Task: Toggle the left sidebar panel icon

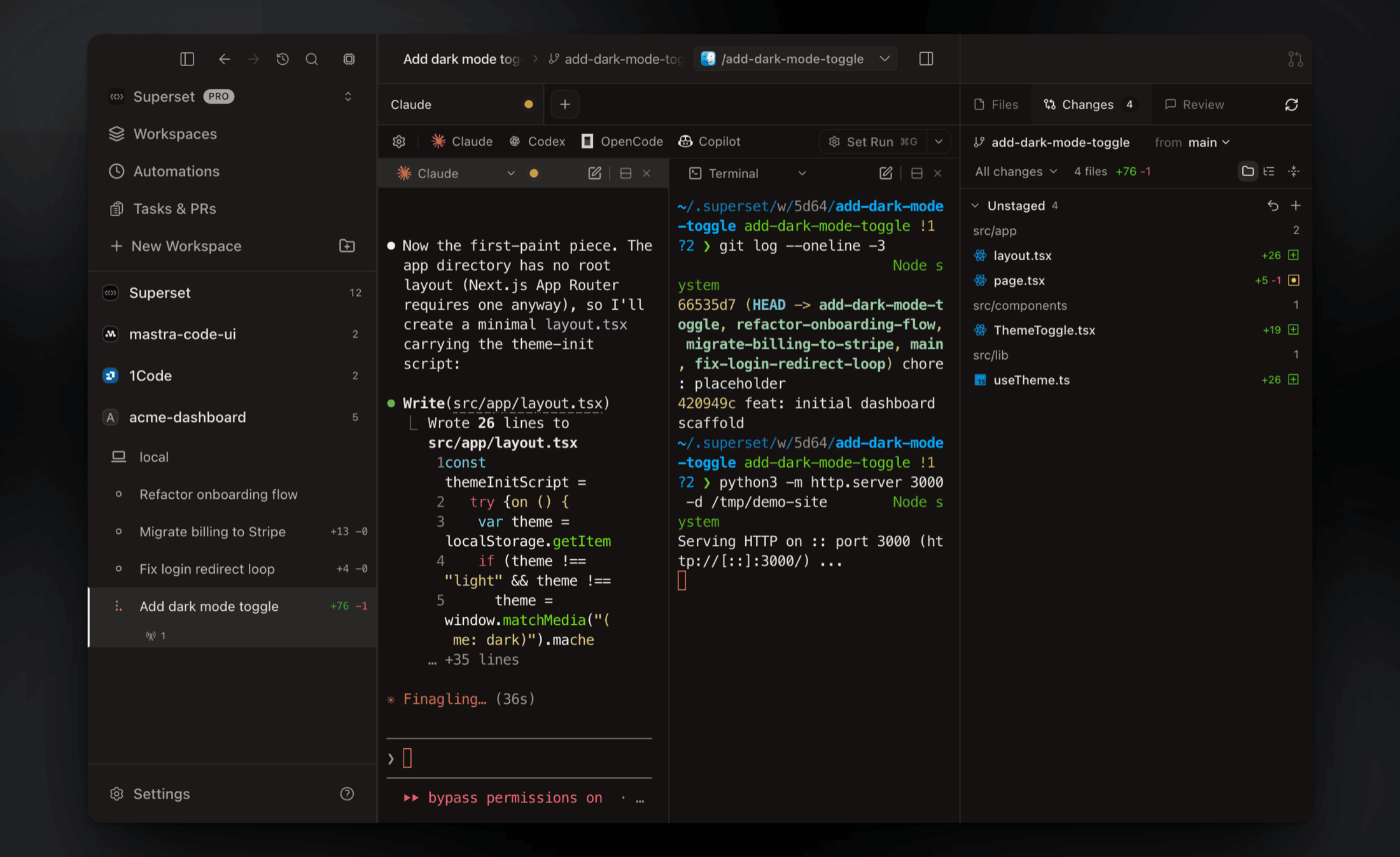Action: point(186,59)
